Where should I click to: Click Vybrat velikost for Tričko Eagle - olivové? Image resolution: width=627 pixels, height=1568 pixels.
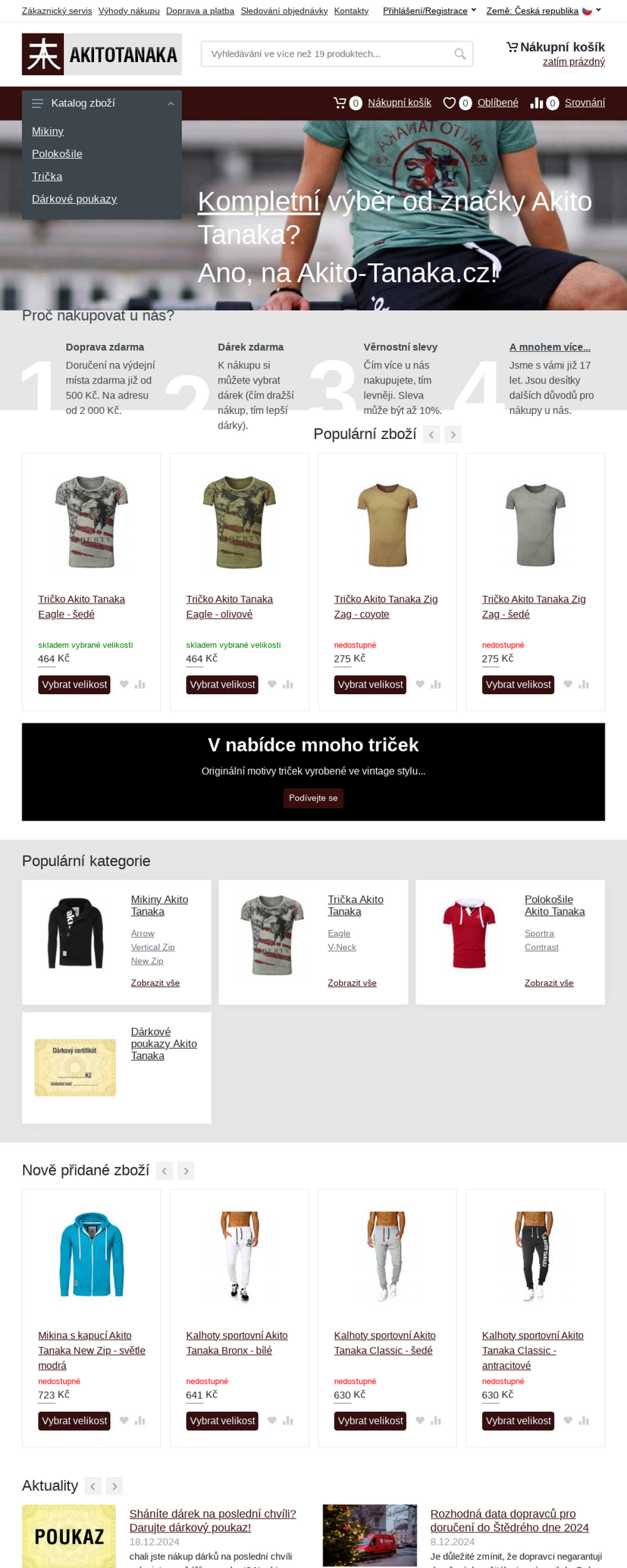click(x=222, y=684)
